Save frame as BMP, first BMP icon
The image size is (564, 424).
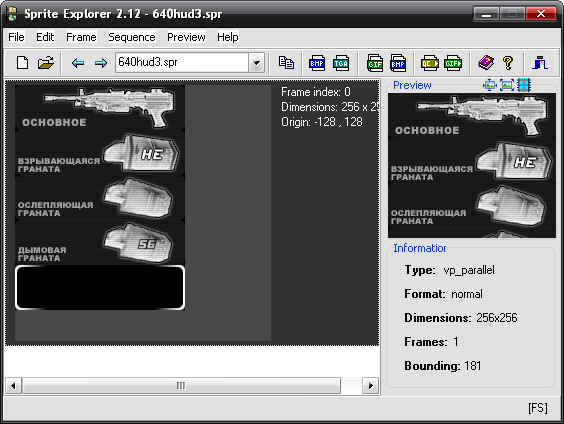317,63
